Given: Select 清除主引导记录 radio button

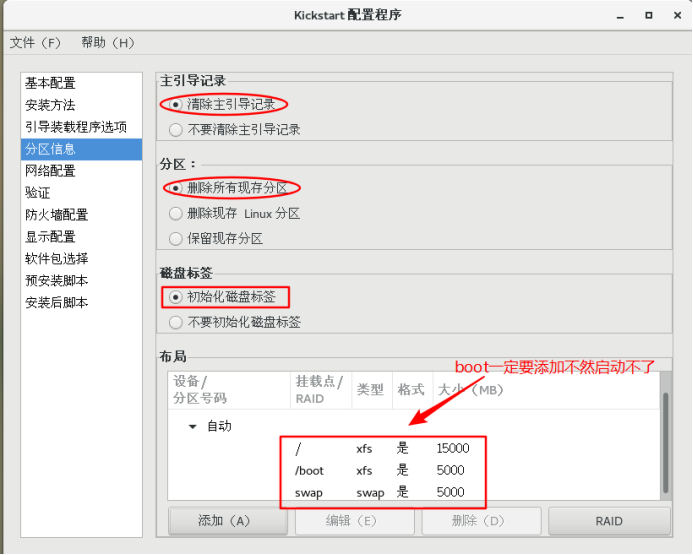Looking at the screenshot, I should (175, 105).
